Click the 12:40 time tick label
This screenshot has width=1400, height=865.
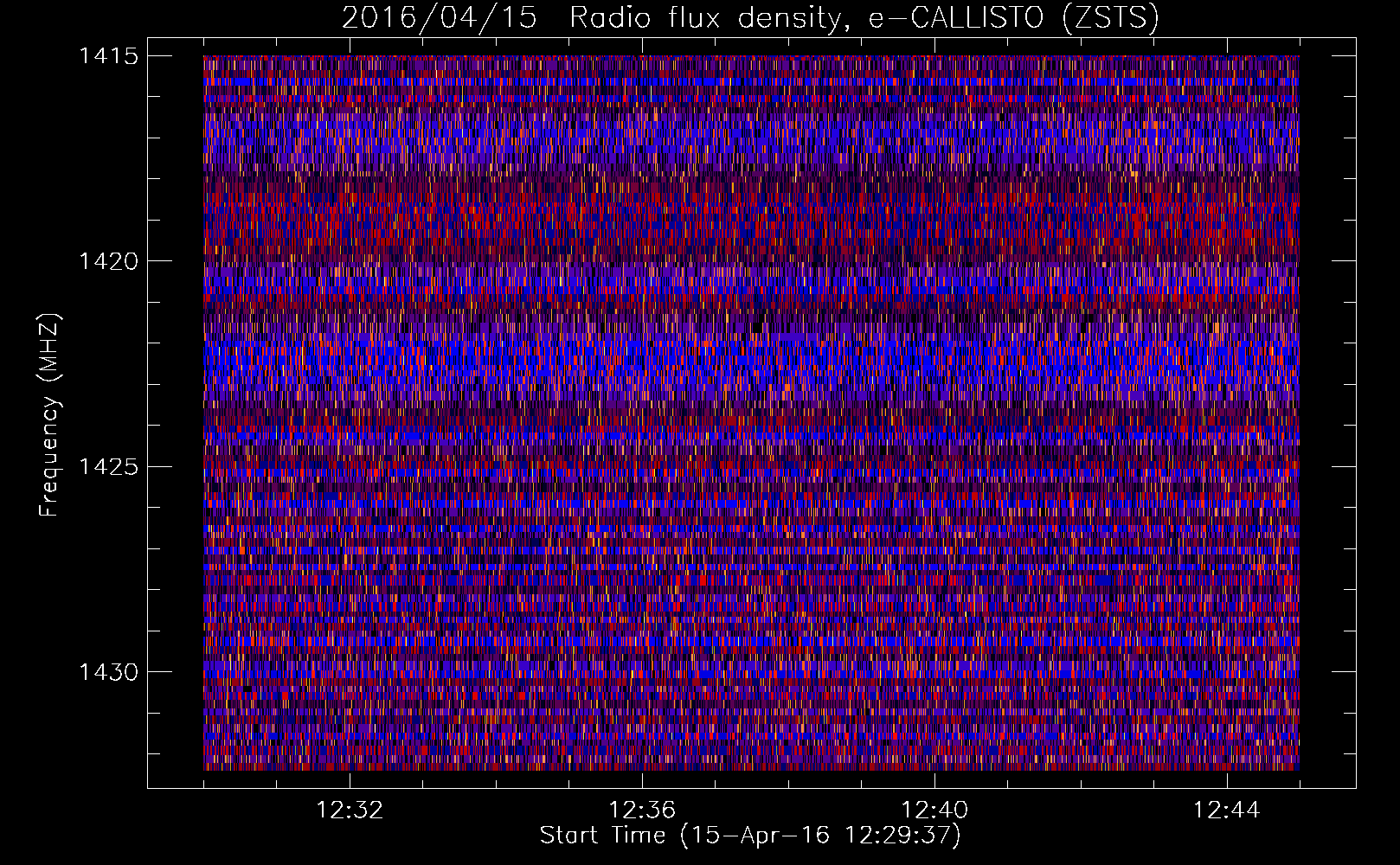934,811
